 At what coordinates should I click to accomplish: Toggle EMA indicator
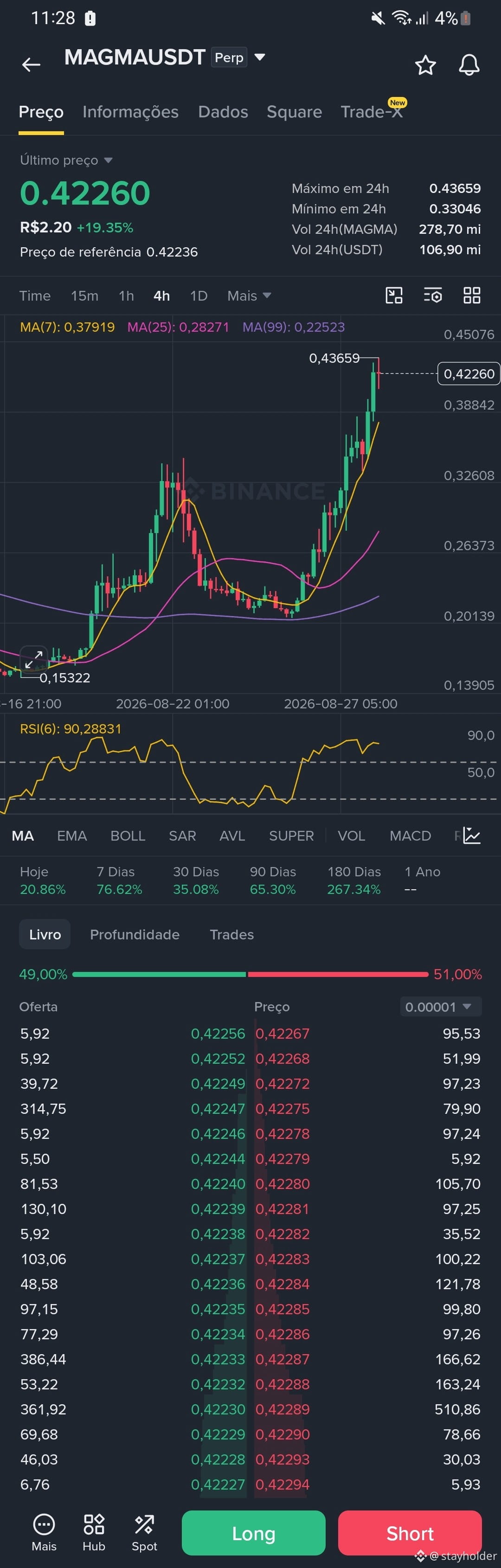pos(72,836)
